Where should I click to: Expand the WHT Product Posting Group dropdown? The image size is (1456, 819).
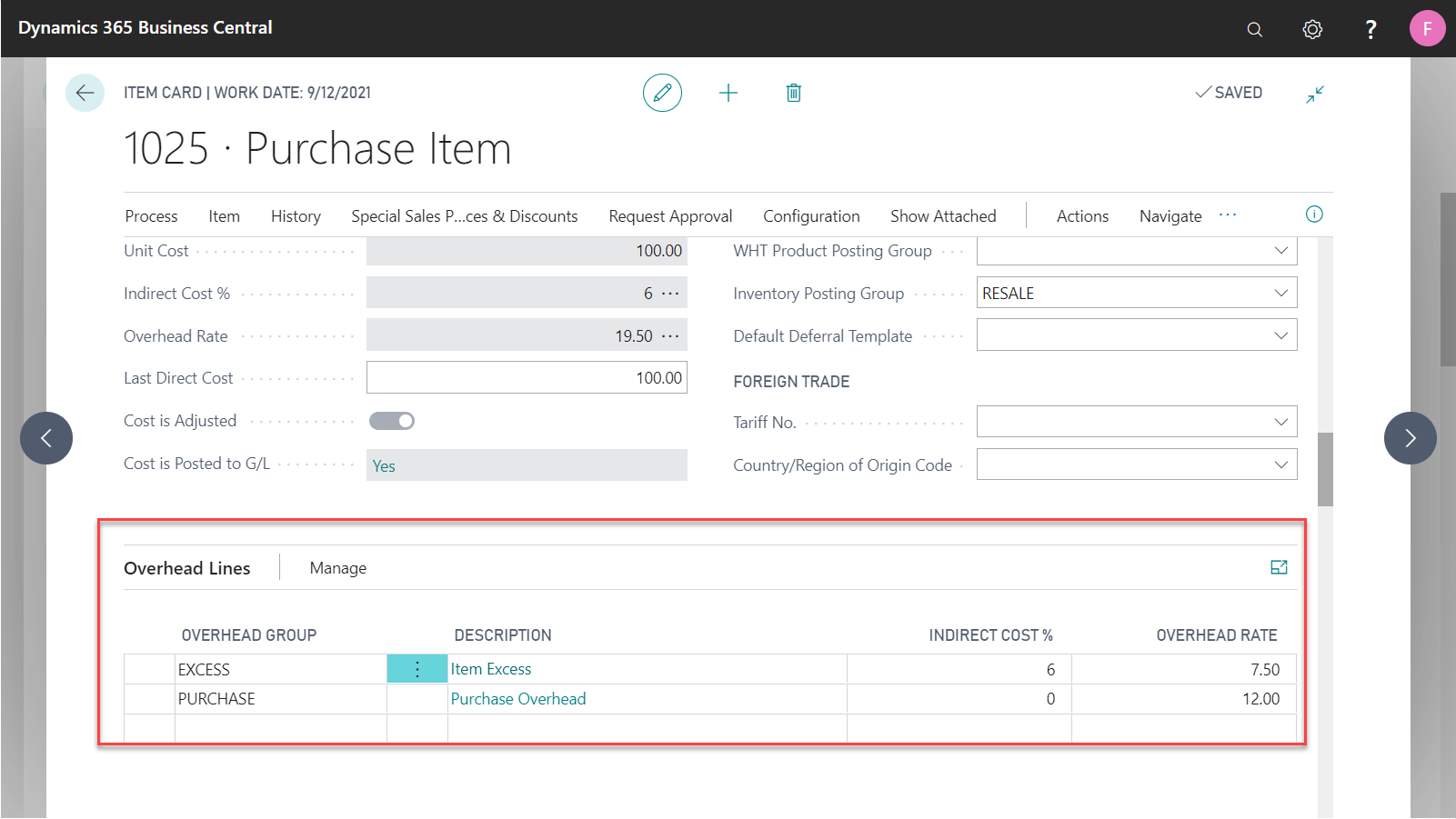click(1280, 250)
